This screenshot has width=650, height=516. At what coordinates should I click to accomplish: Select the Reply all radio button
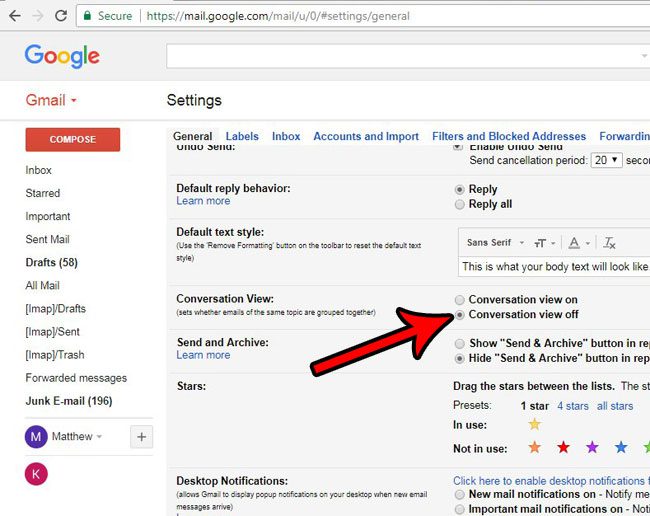coord(459,204)
